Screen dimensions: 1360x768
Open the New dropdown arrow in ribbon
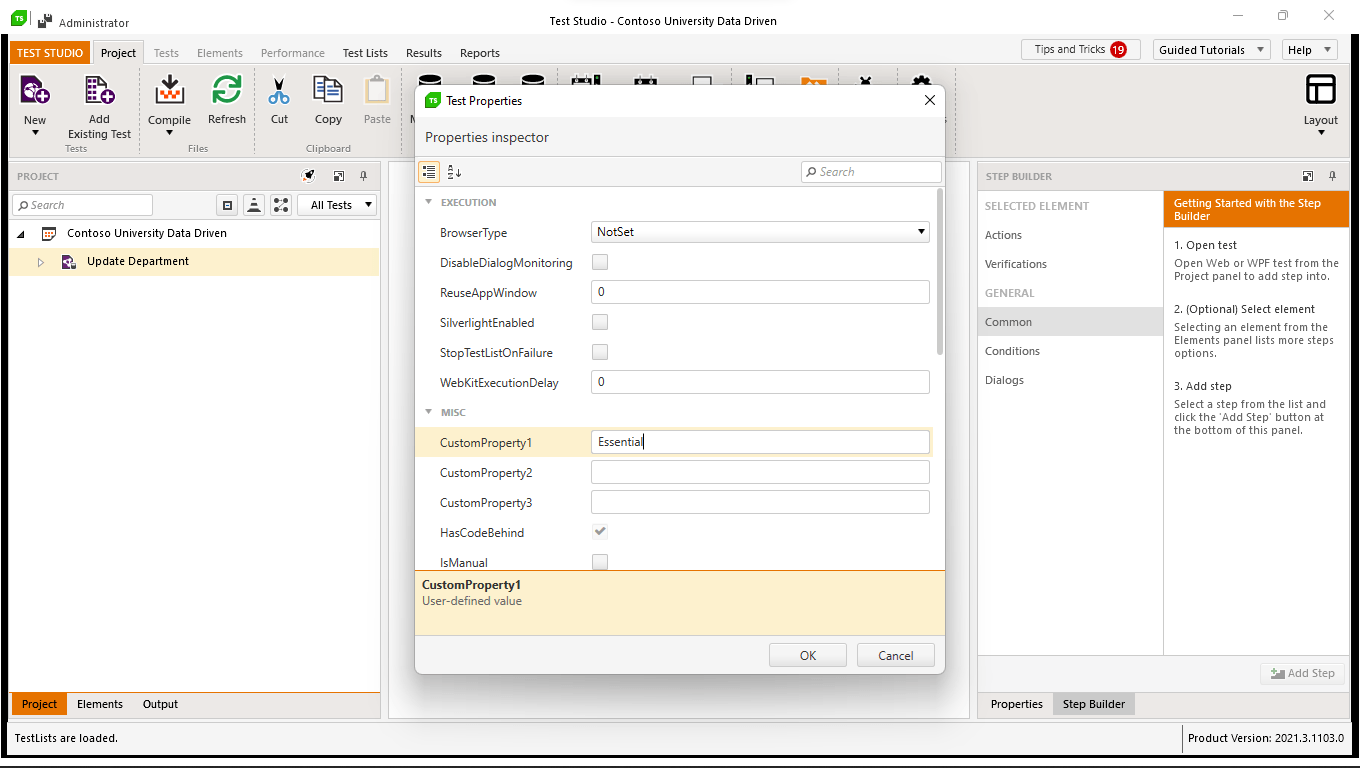(x=35, y=133)
